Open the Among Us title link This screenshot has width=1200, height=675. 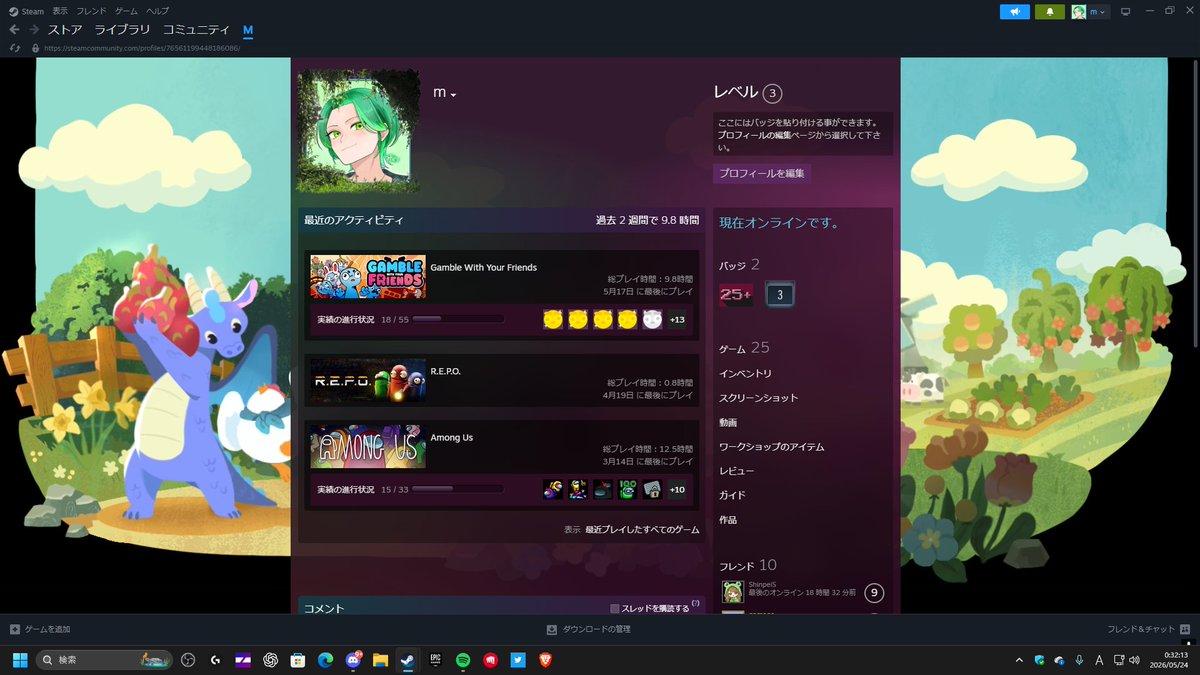[452, 437]
